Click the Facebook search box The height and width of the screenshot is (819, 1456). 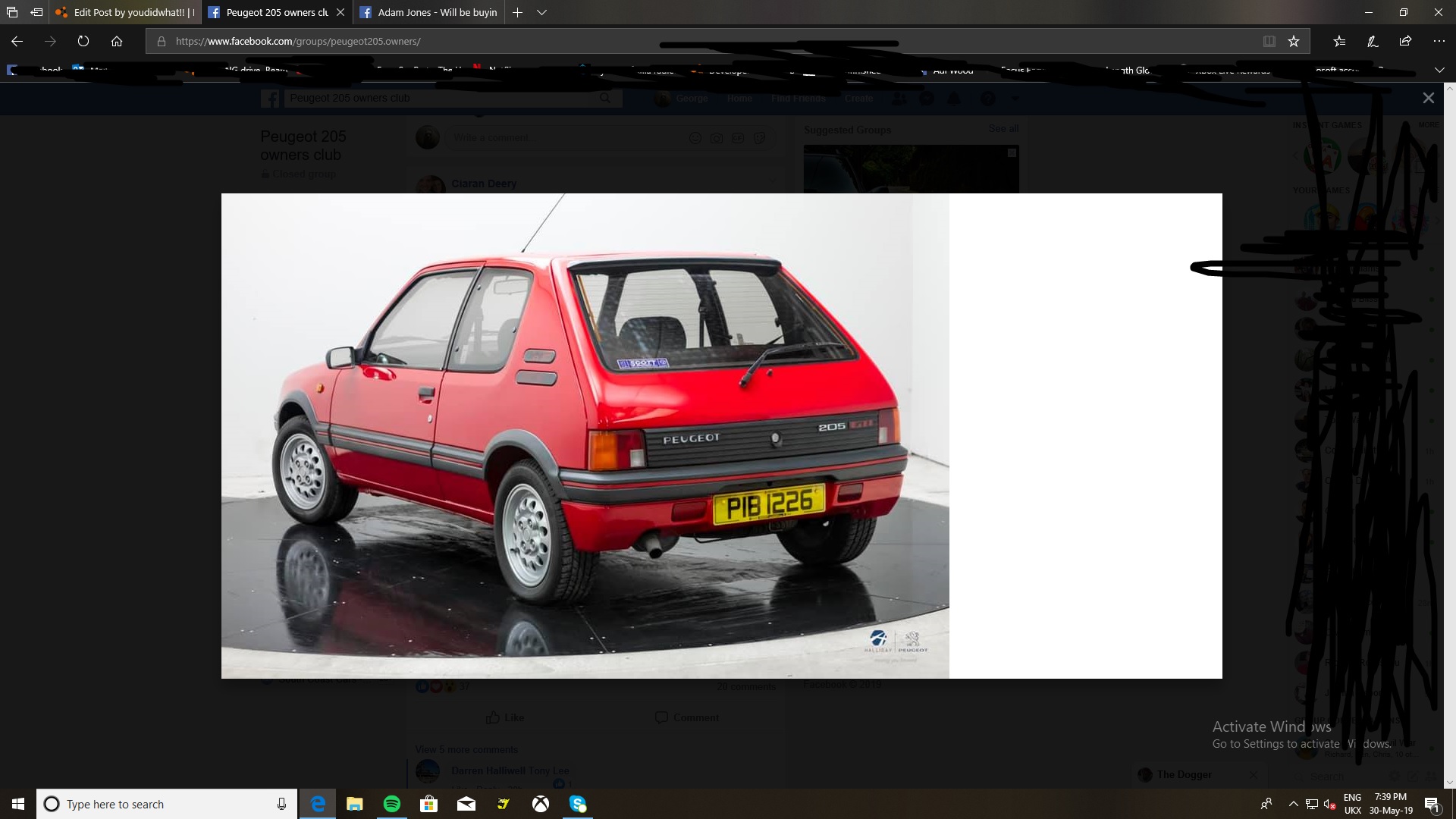pyautogui.click(x=453, y=98)
